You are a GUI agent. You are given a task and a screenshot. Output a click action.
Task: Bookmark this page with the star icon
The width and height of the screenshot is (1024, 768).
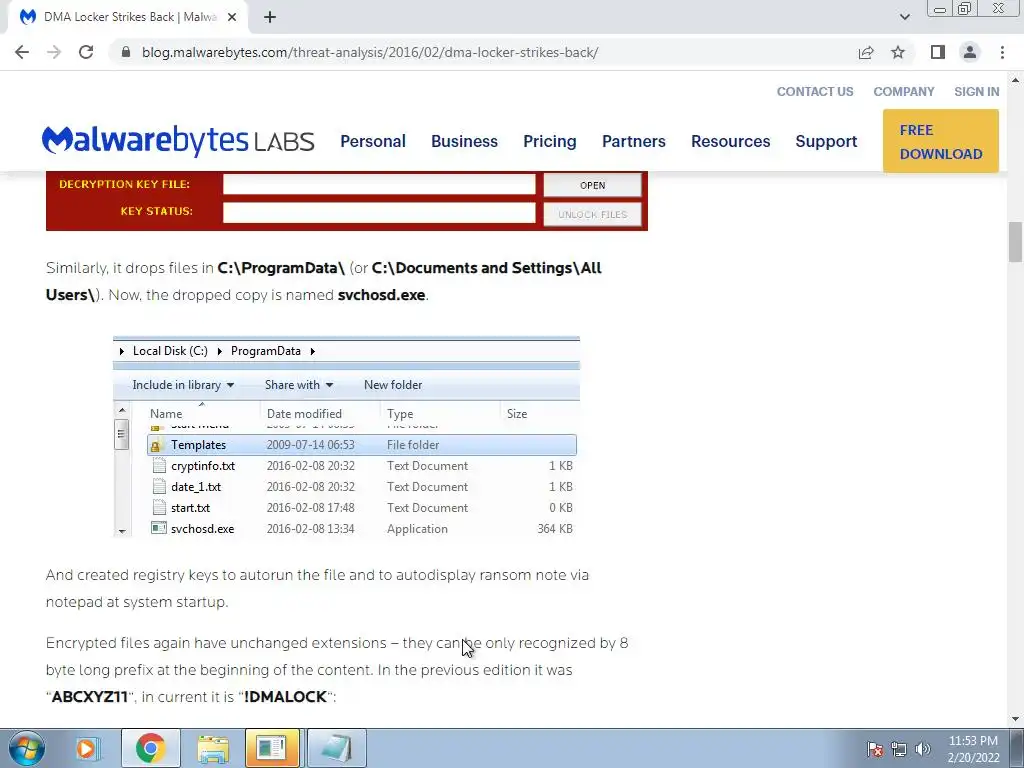[898, 52]
